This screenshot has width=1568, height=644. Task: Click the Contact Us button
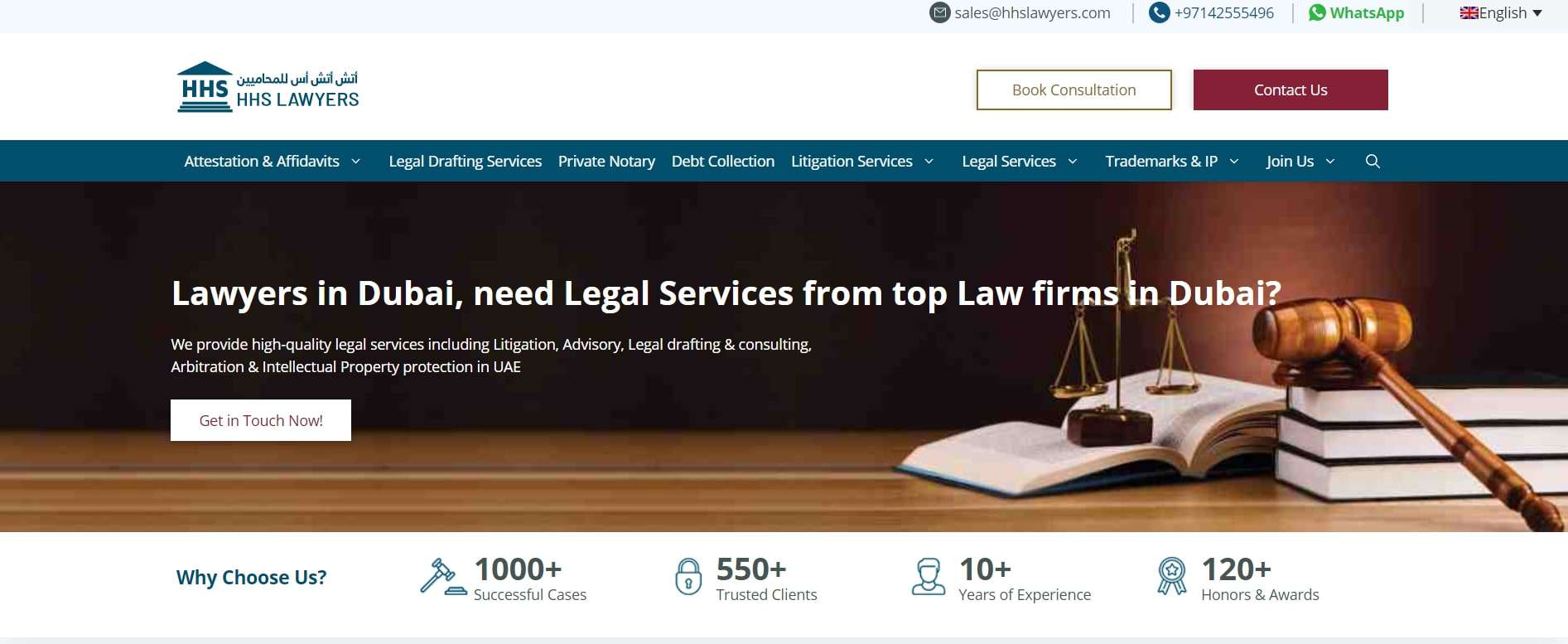click(x=1291, y=90)
